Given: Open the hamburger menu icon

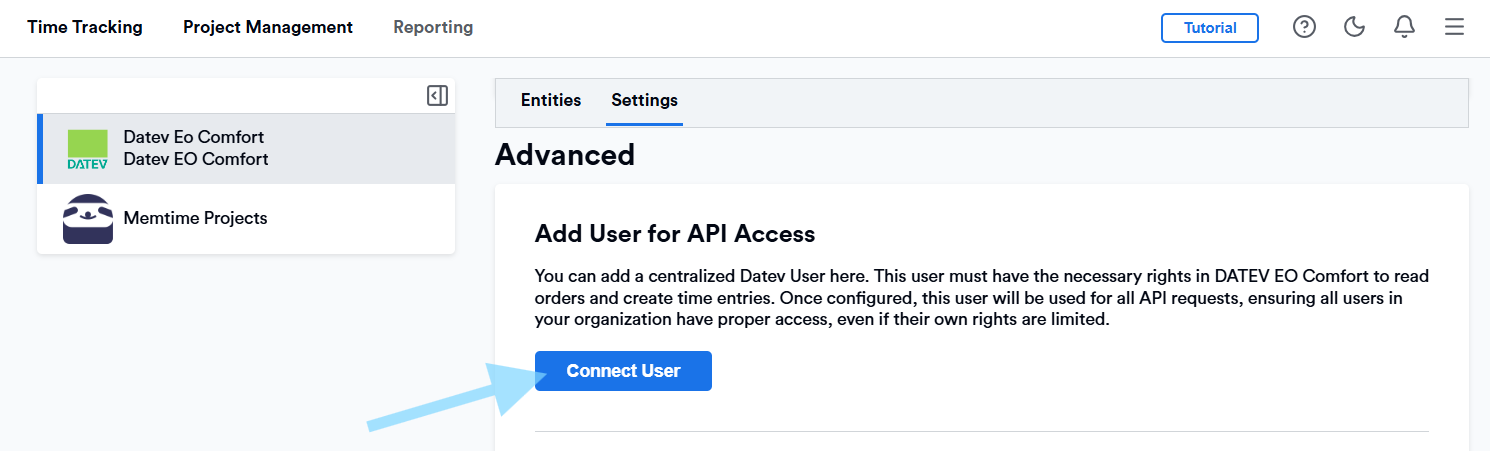Looking at the screenshot, I should coord(1454,28).
